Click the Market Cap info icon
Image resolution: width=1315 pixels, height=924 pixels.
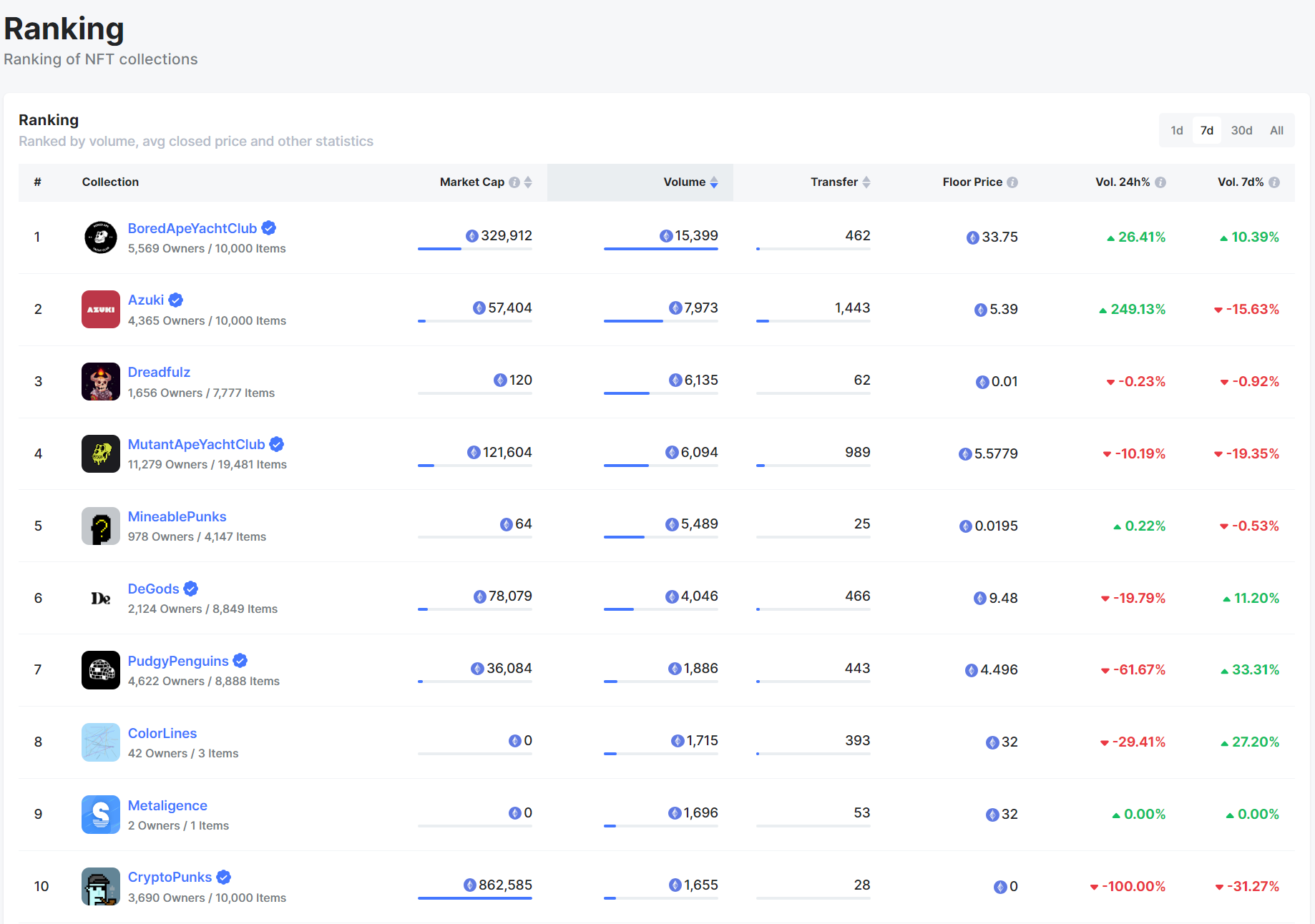(514, 182)
